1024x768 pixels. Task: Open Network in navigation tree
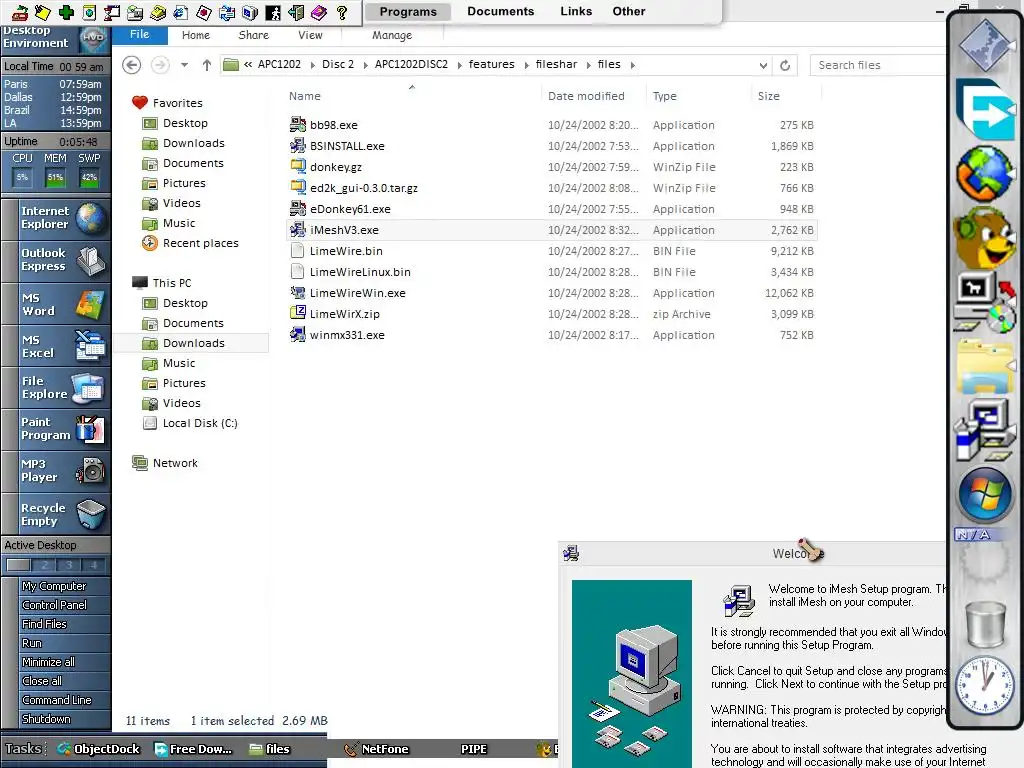point(175,463)
